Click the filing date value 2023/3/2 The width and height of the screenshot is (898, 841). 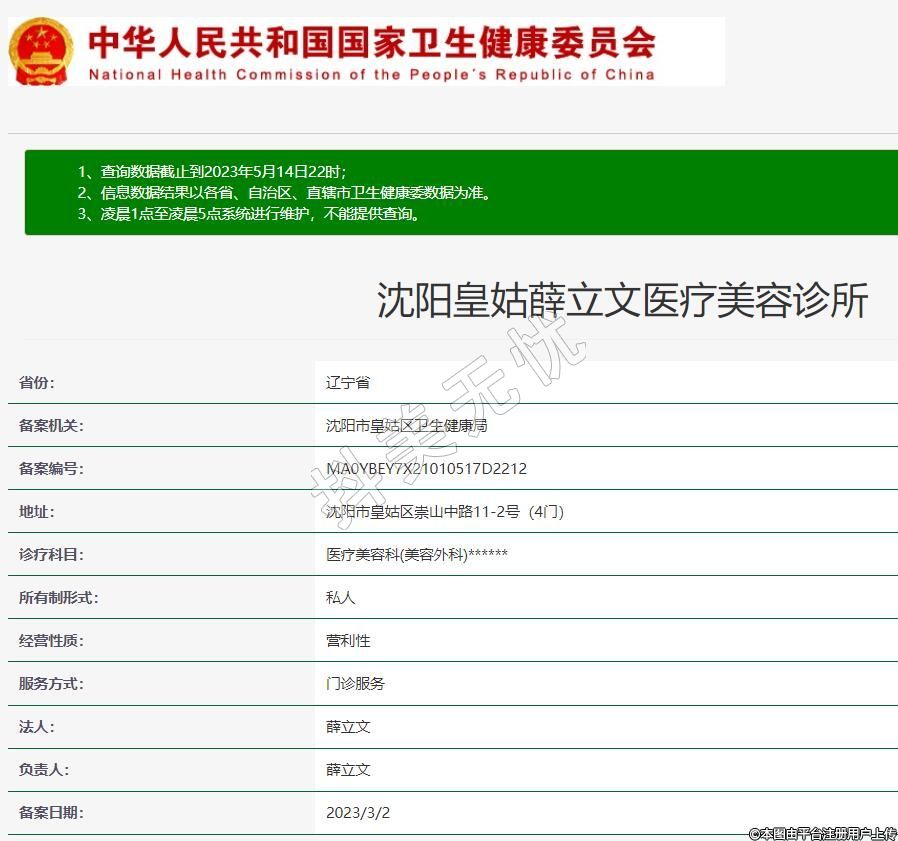click(358, 812)
